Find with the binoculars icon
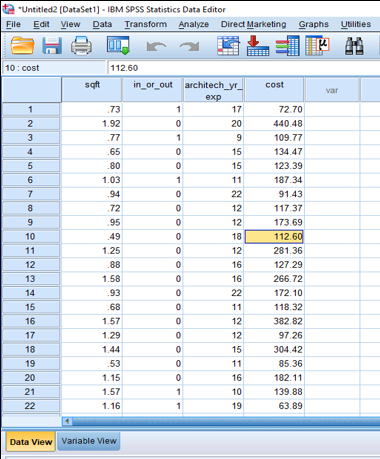The image size is (380, 459). click(x=354, y=46)
